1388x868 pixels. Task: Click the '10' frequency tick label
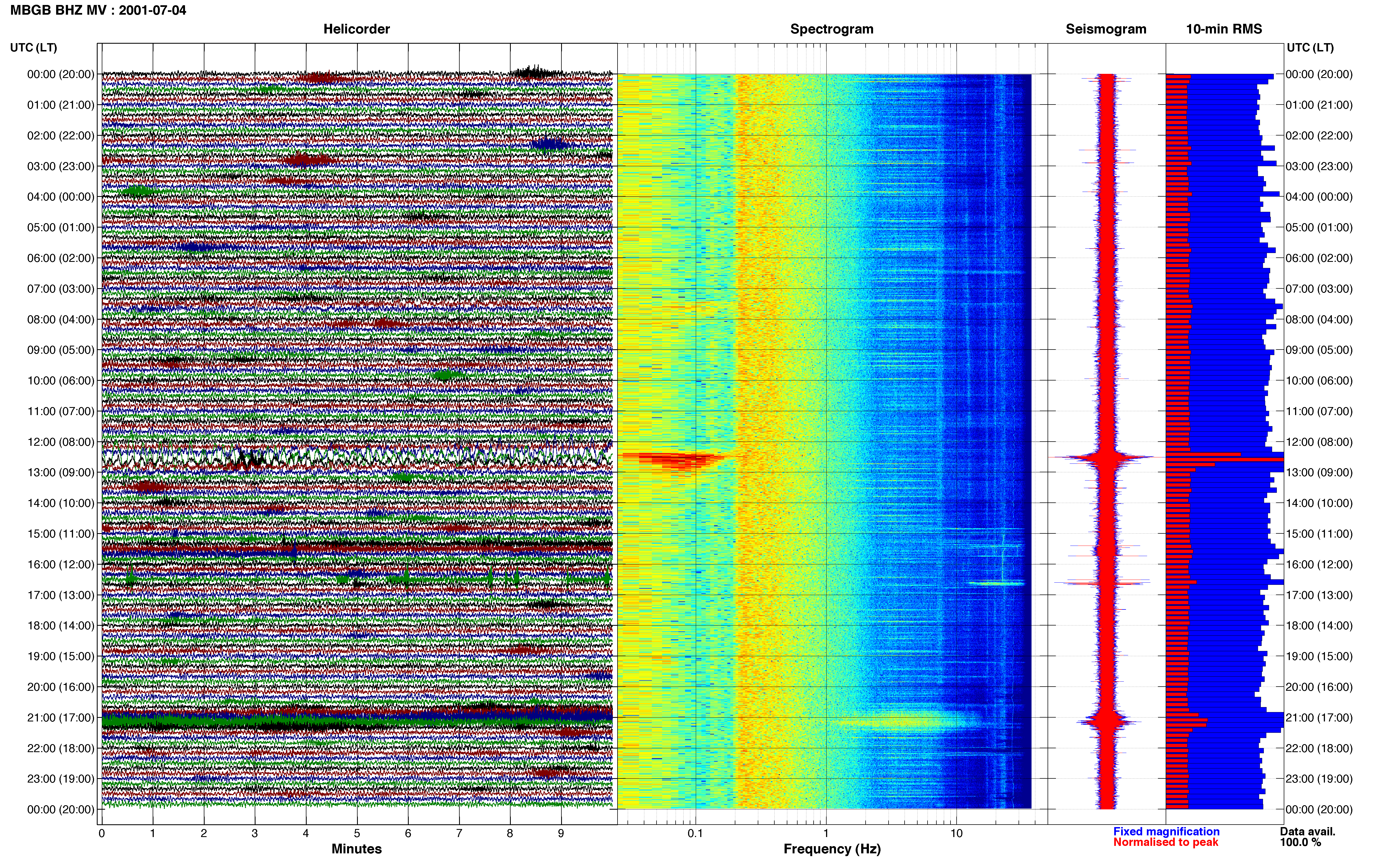click(x=956, y=833)
